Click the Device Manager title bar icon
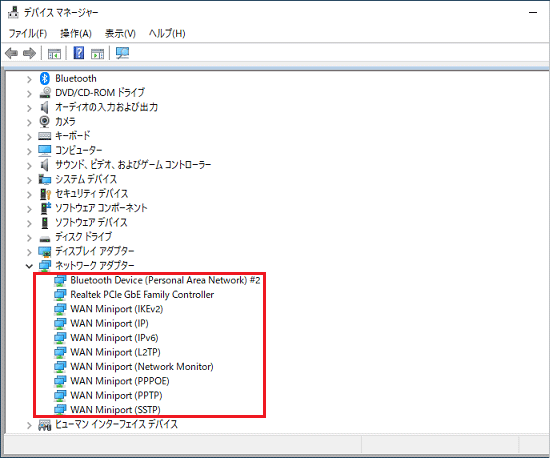The image size is (550, 458). [13, 12]
